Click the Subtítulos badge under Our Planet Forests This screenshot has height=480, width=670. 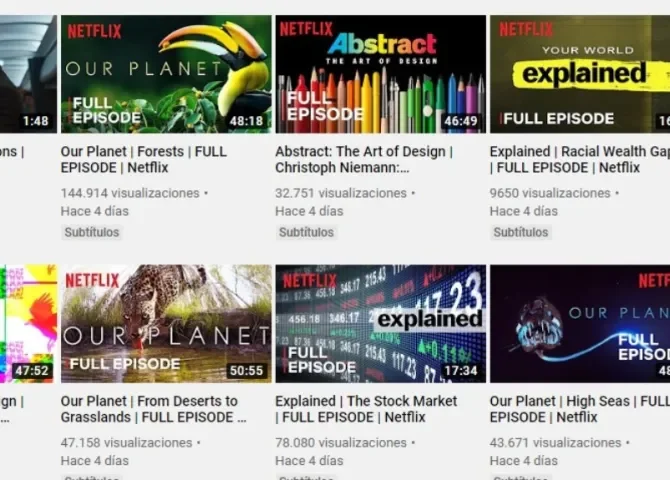92,232
